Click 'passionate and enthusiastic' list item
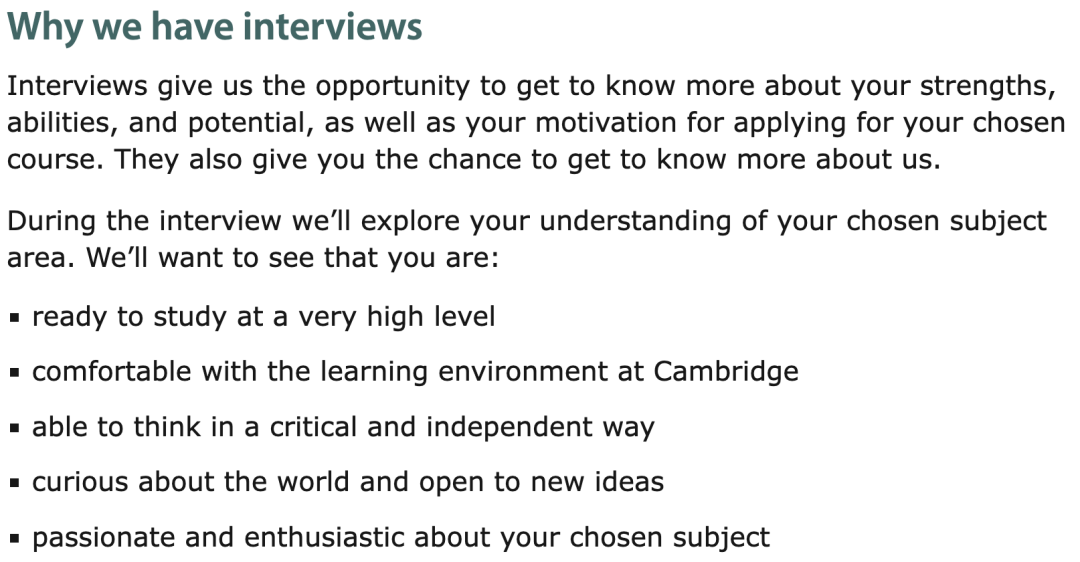 pyautogui.click(x=401, y=537)
